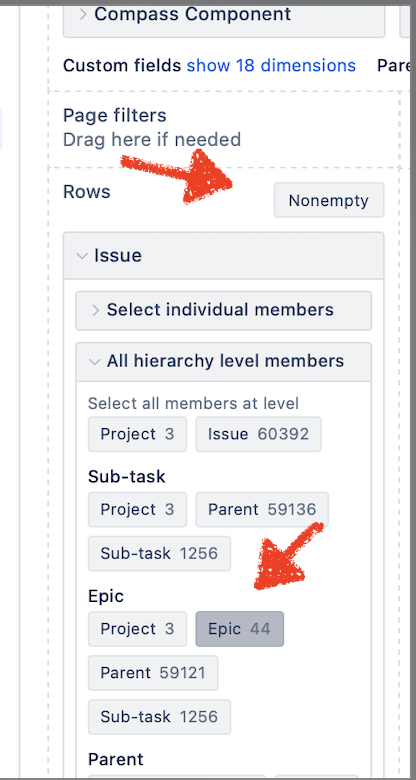Click the Parent hierarchy heading
This screenshot has height=780, width=416.
coord(115,760)
